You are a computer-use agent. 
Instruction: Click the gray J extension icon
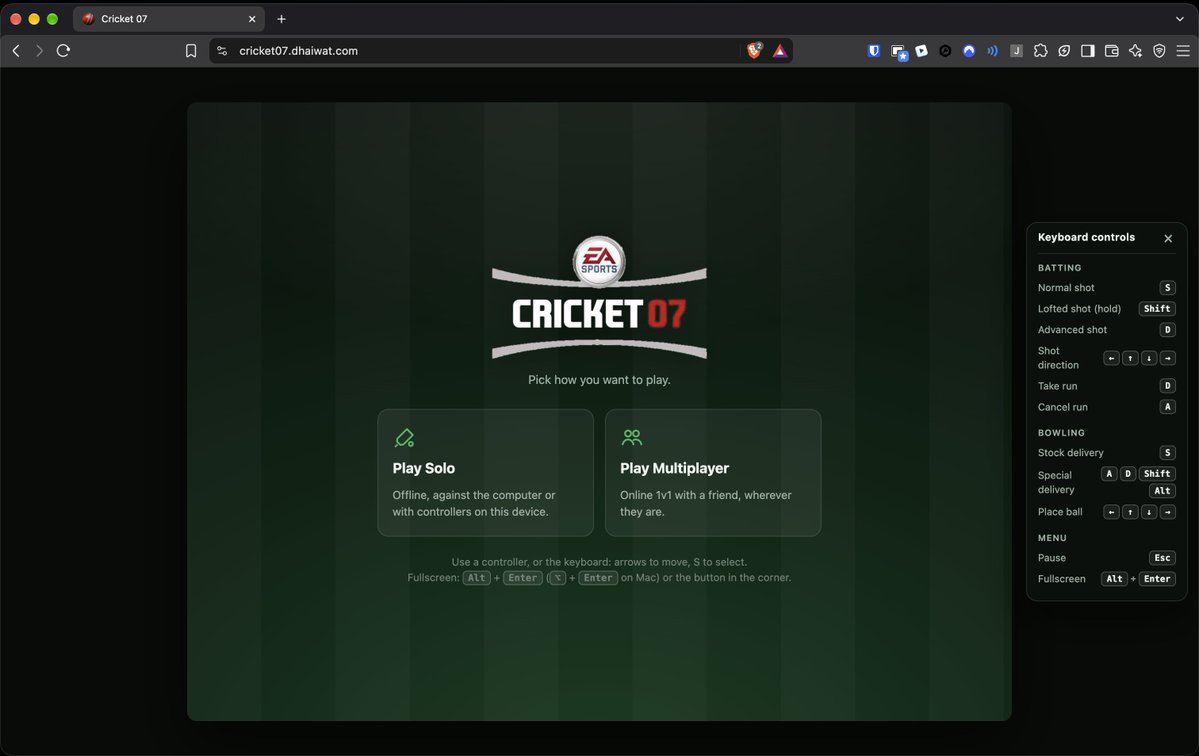(1016, 50)
